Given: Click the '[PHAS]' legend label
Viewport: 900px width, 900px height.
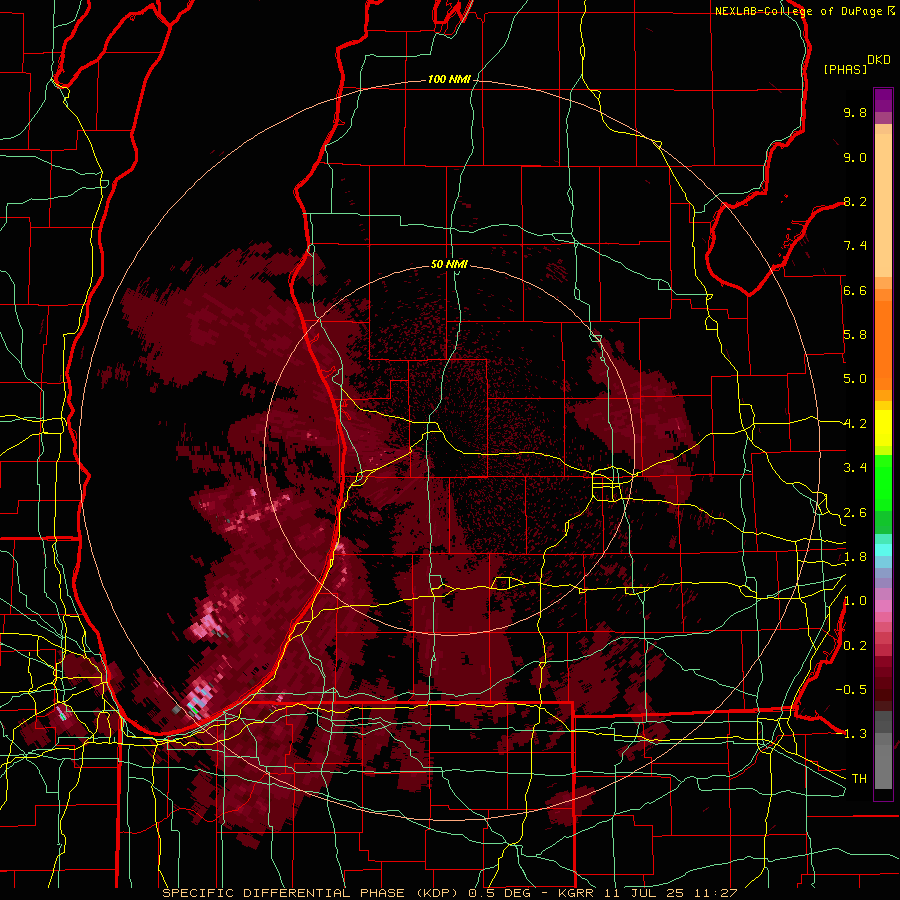Looking at the screenshot, I should 845,69.
